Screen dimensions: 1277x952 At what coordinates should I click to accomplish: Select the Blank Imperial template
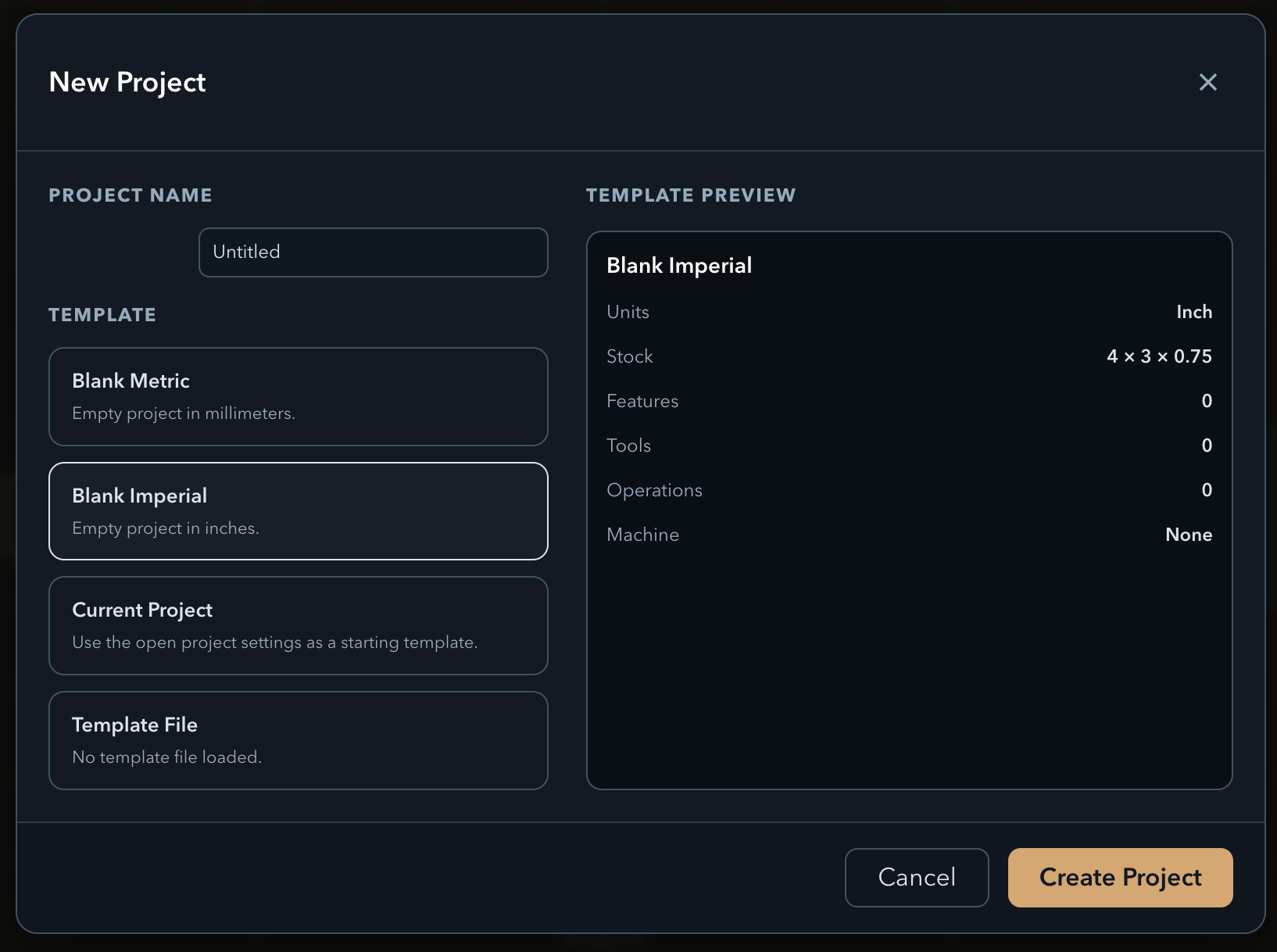coord(298,511)
